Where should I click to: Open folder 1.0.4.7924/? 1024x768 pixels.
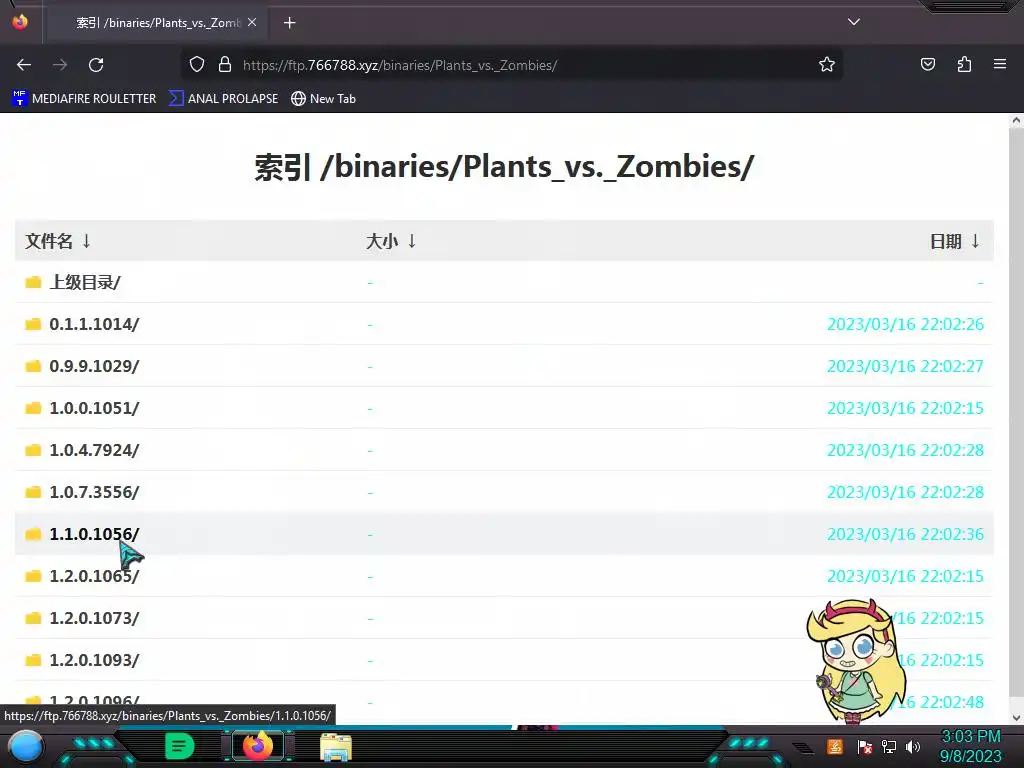[94, 450]
